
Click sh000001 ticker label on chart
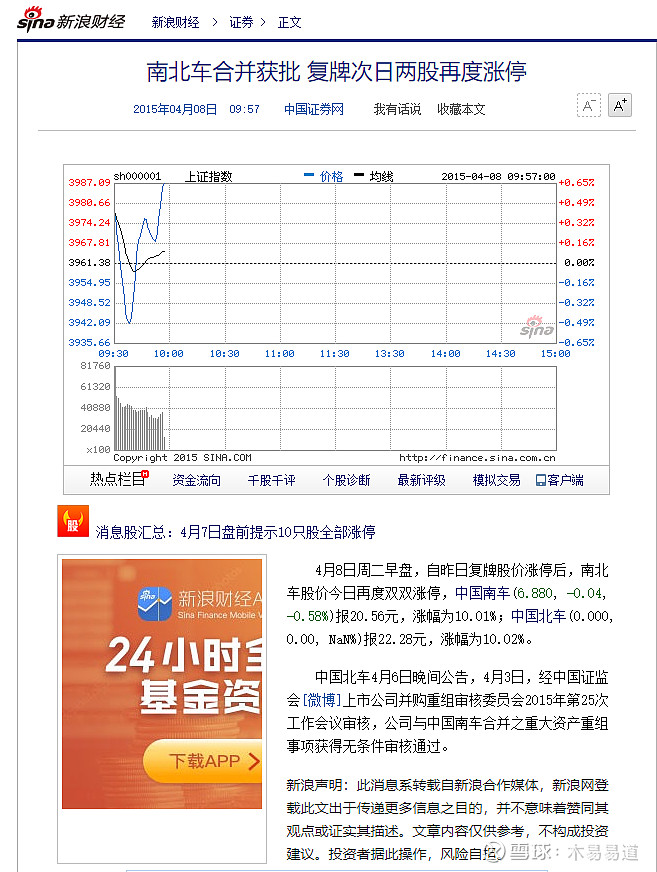click(137, 176)
